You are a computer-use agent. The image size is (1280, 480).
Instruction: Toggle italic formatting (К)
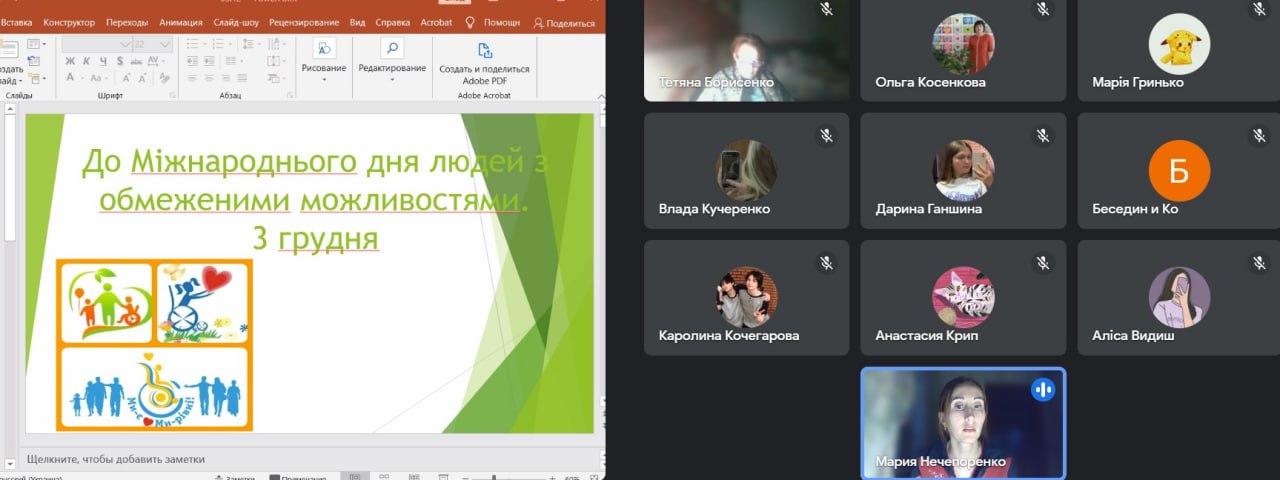(85, 61)
